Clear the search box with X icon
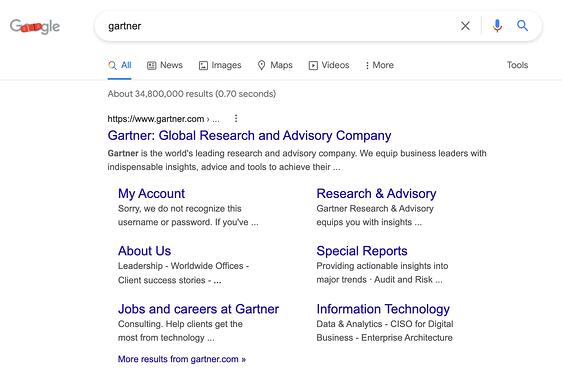This screenshot has height=383, width=562. tap(465, 26)
